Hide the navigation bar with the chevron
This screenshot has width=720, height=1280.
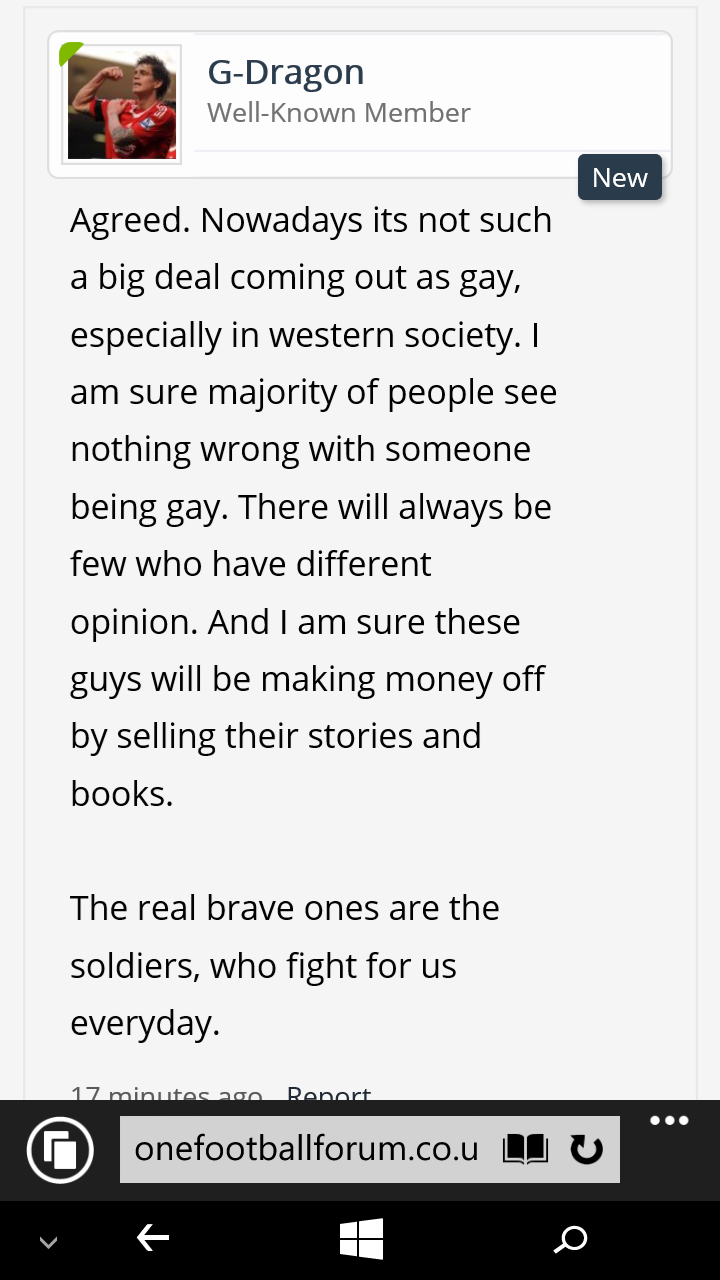tap(48, 1243)
